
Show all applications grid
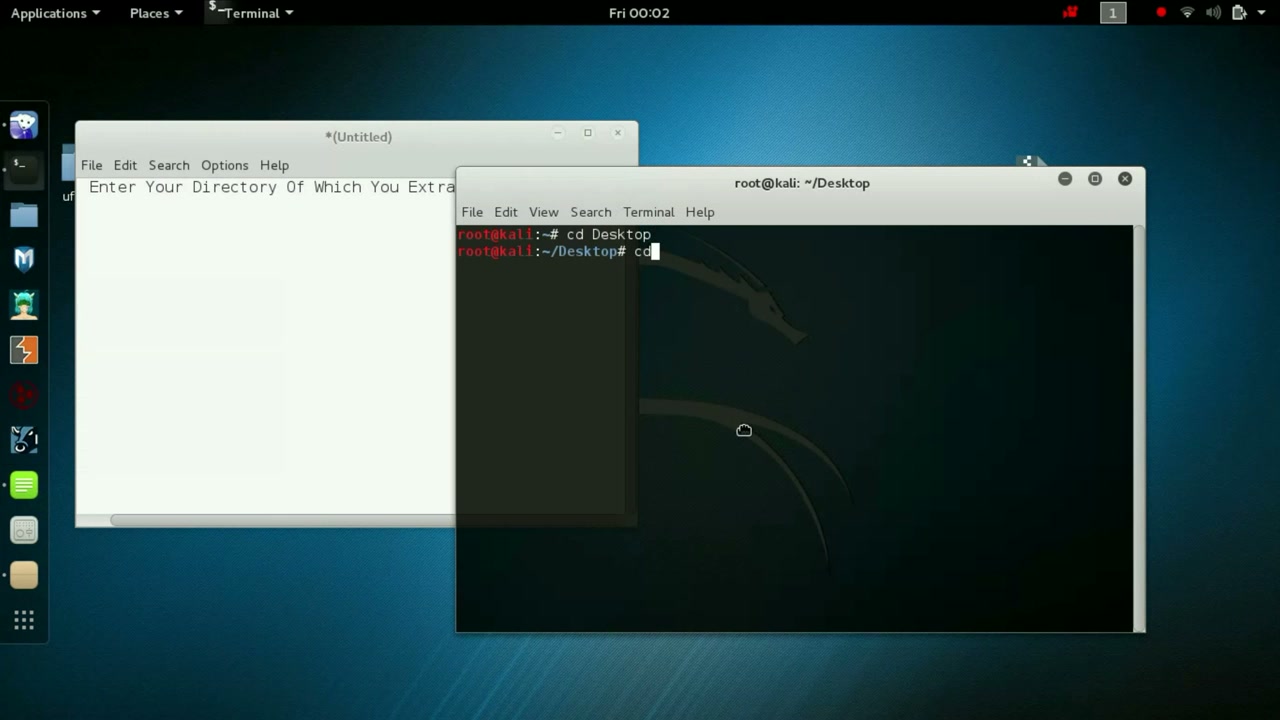pos(24,621)
